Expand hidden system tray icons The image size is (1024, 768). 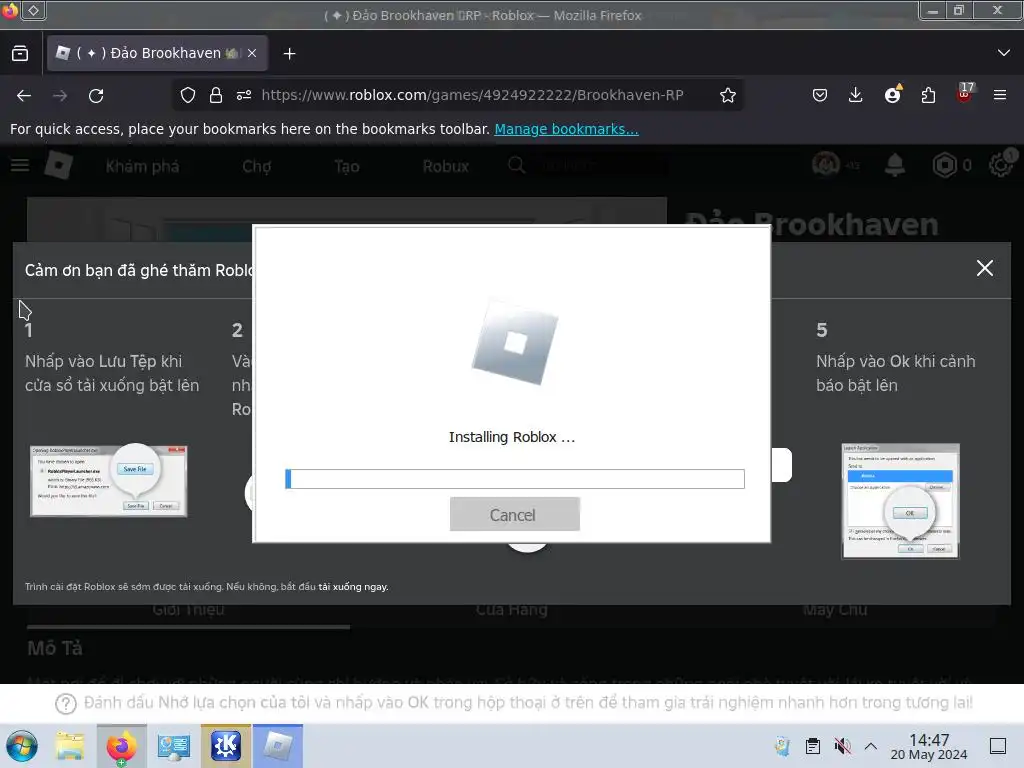pyautogui.click(x=871, y=746)
